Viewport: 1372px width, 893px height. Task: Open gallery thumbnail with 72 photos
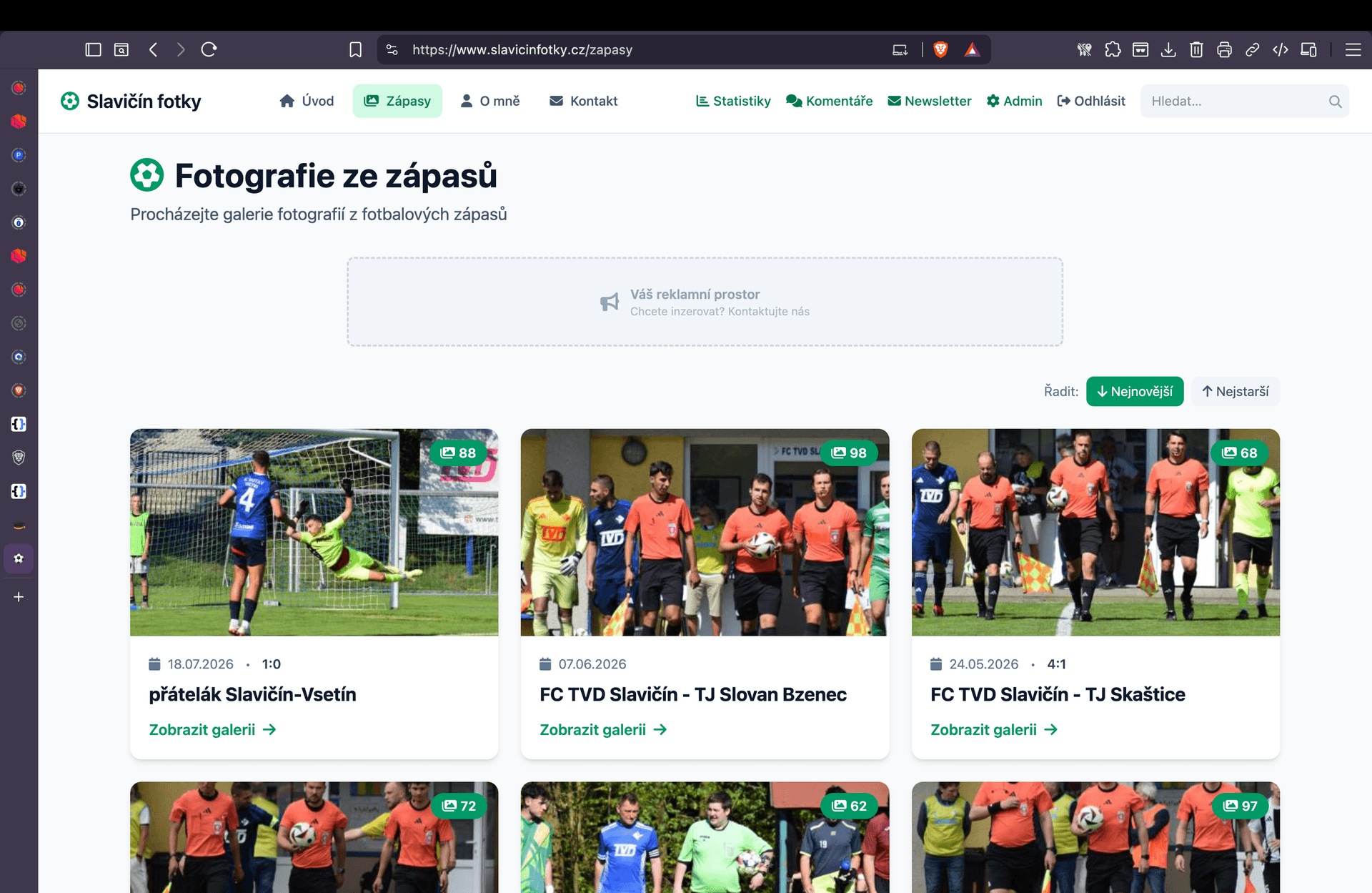point(314,837)
